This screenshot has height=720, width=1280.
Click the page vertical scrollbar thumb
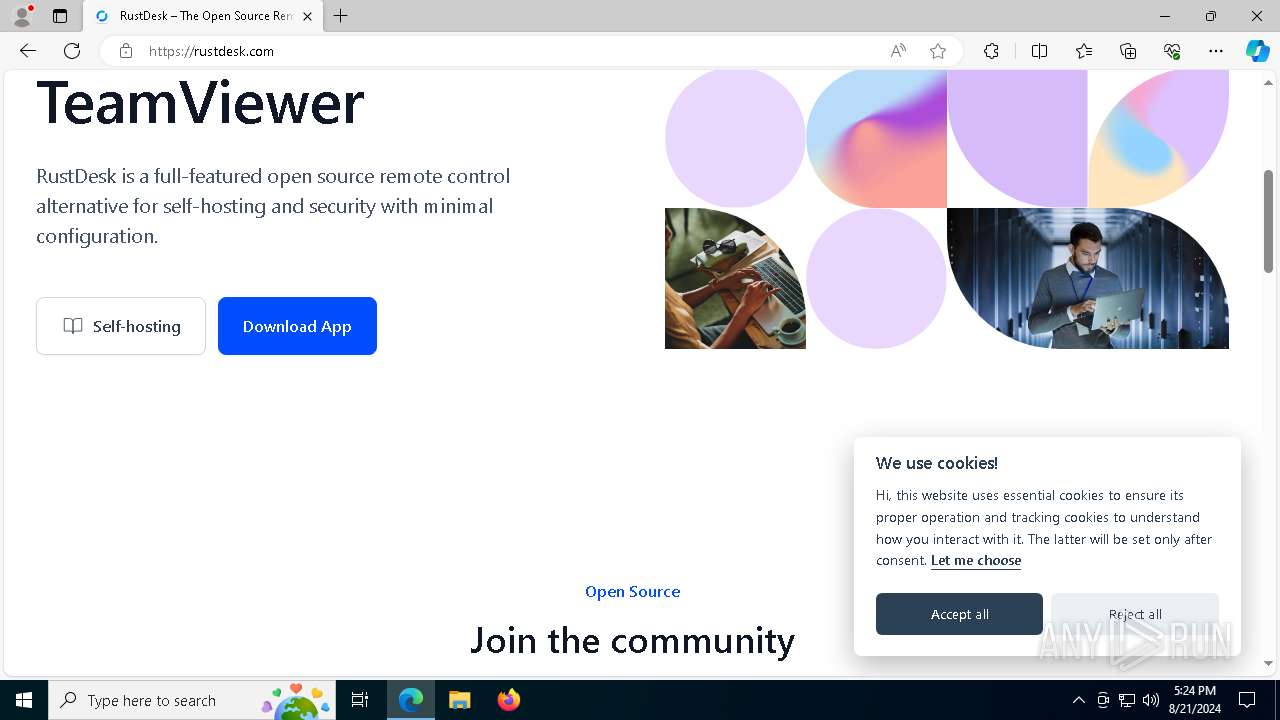pos(1268,221)
